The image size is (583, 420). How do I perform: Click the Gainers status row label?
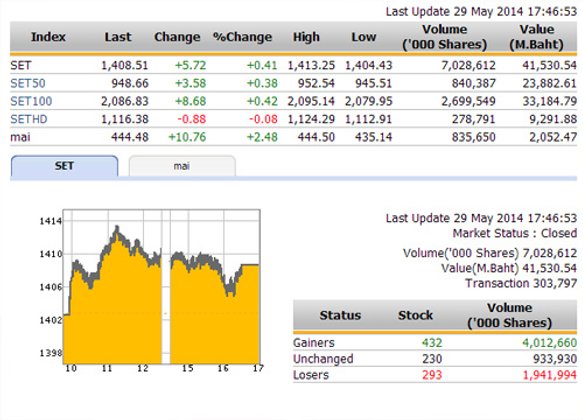coord(314,343)
